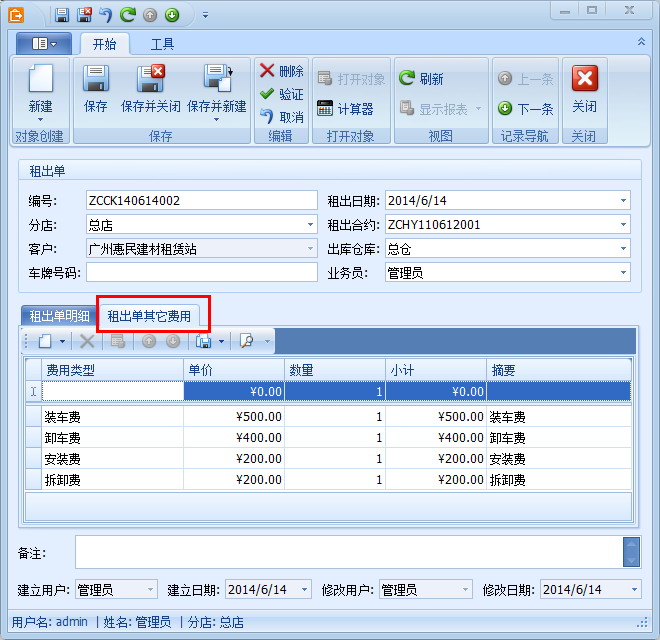This screenshot has height=640, width=660.
Task: Expand the 出库仓库 dropdown
Action: [623, 249]
